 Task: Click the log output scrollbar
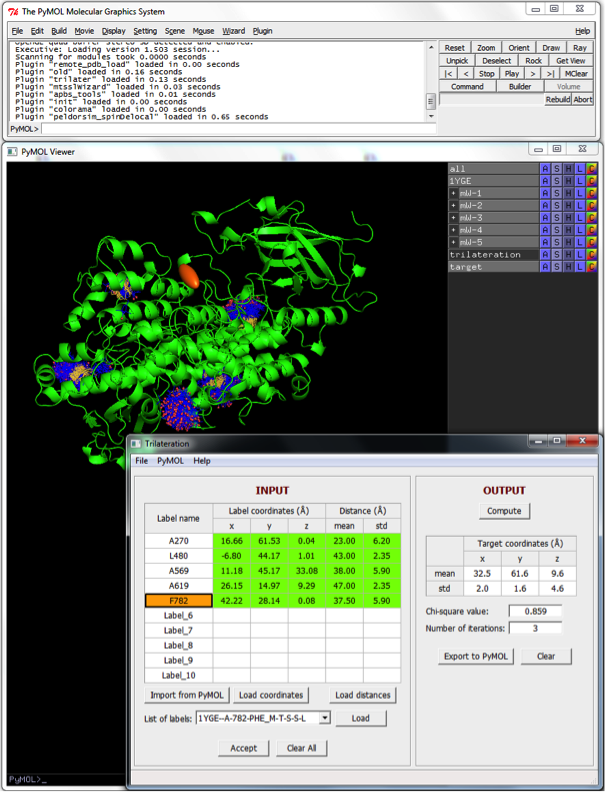click(431, 79)
